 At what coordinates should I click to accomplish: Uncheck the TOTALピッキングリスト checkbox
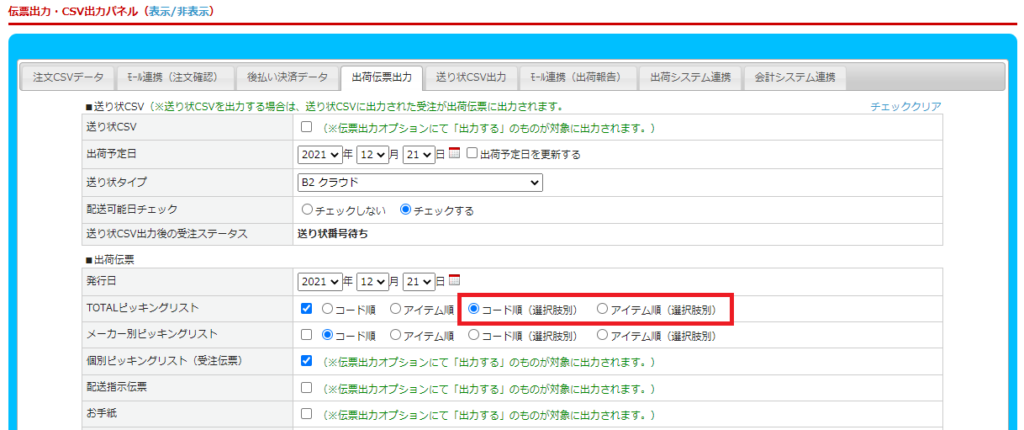[307, 309]
